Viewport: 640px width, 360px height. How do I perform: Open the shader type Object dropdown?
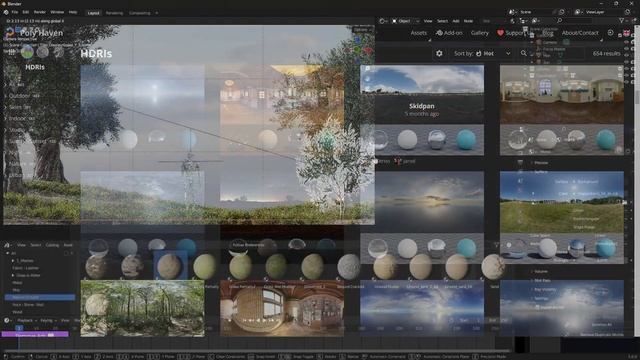click(x=405, y=21)
